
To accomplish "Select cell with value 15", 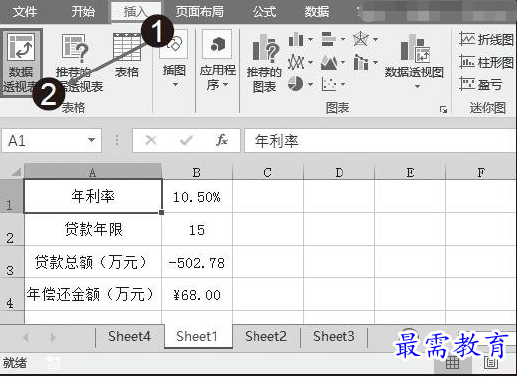I will [x=197, y=230].
